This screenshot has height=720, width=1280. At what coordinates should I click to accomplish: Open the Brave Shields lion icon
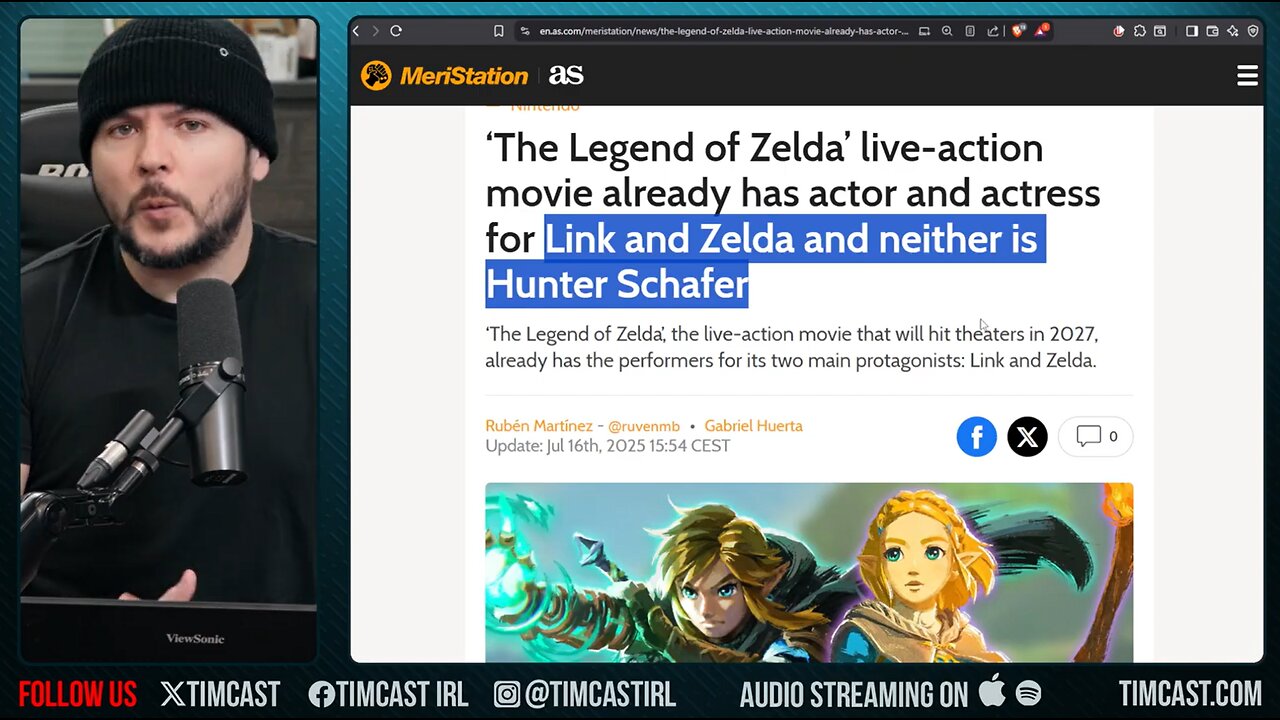1017,31
